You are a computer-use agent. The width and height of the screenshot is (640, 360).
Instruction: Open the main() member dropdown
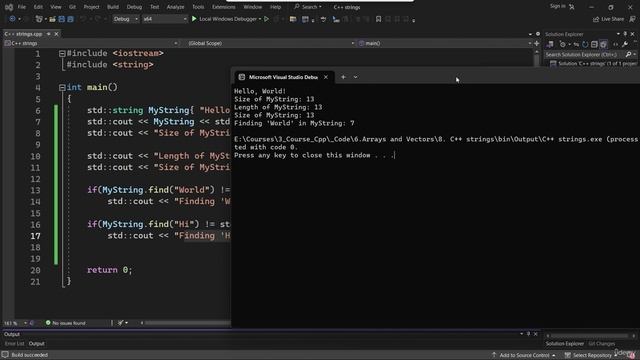(x=445, y=43)
